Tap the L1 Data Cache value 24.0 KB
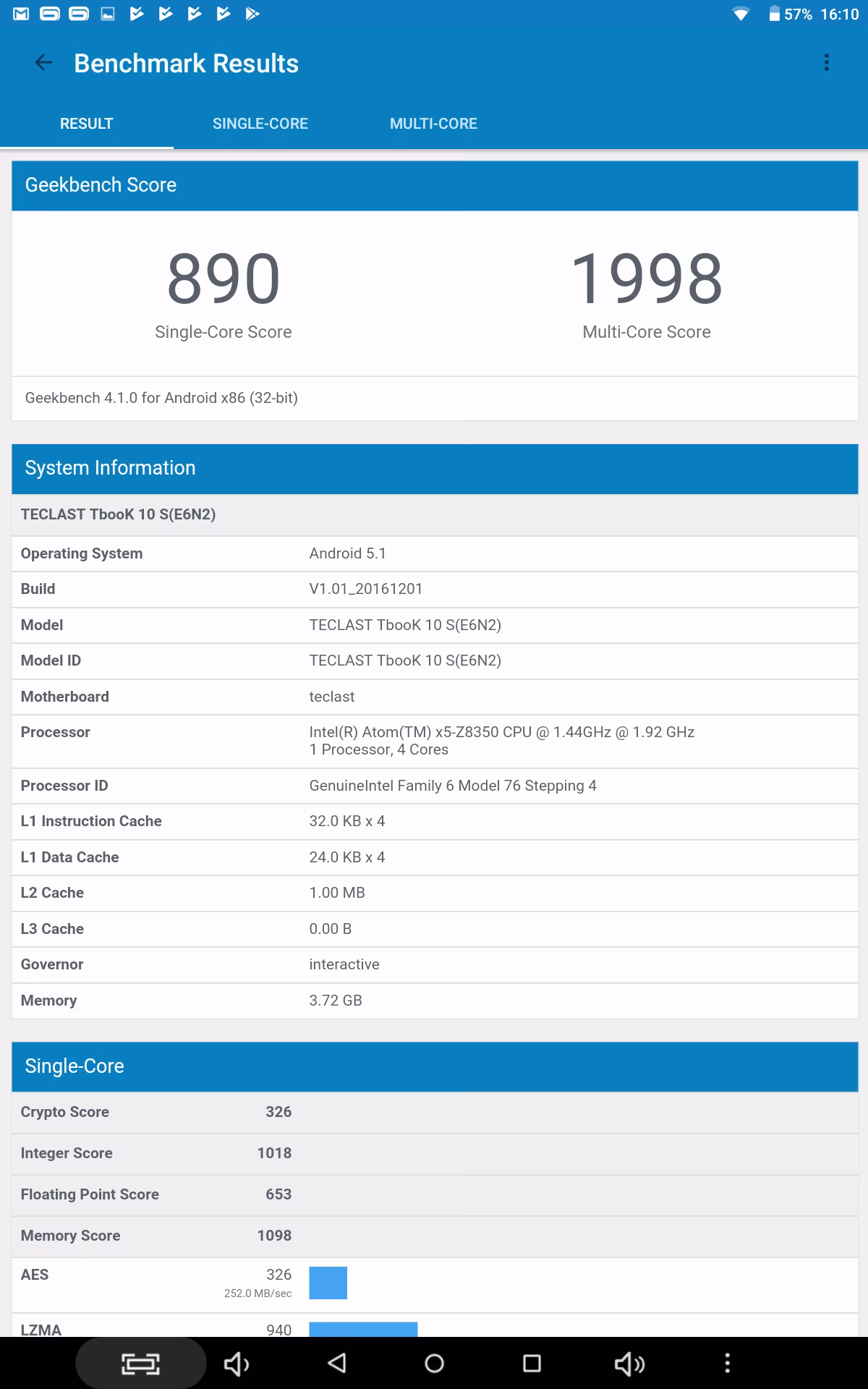 (346, 857)
